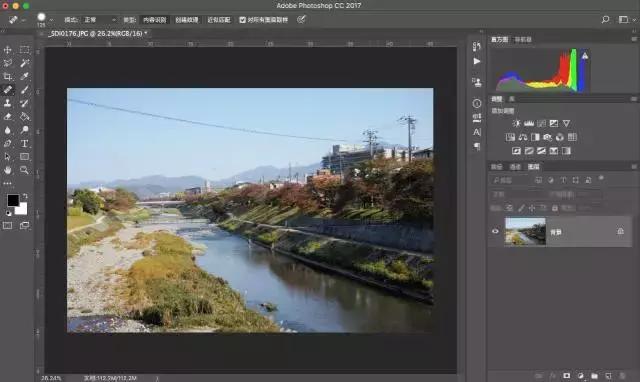Select the Lasso tool
The width and height of the screenshot is (640, 382).
click(x=7, y=63)
